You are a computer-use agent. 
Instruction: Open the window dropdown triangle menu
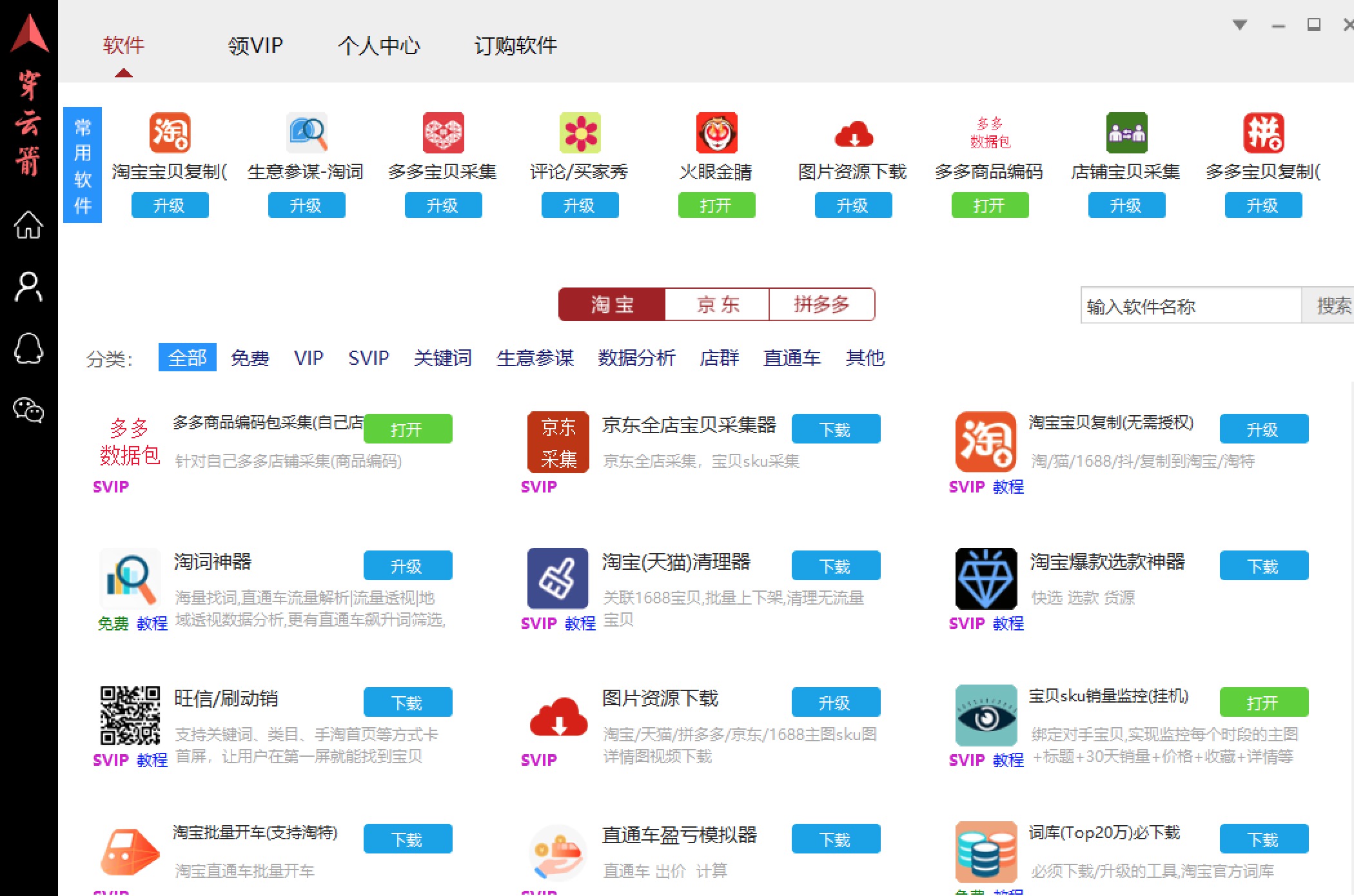tap(1240, 24)
